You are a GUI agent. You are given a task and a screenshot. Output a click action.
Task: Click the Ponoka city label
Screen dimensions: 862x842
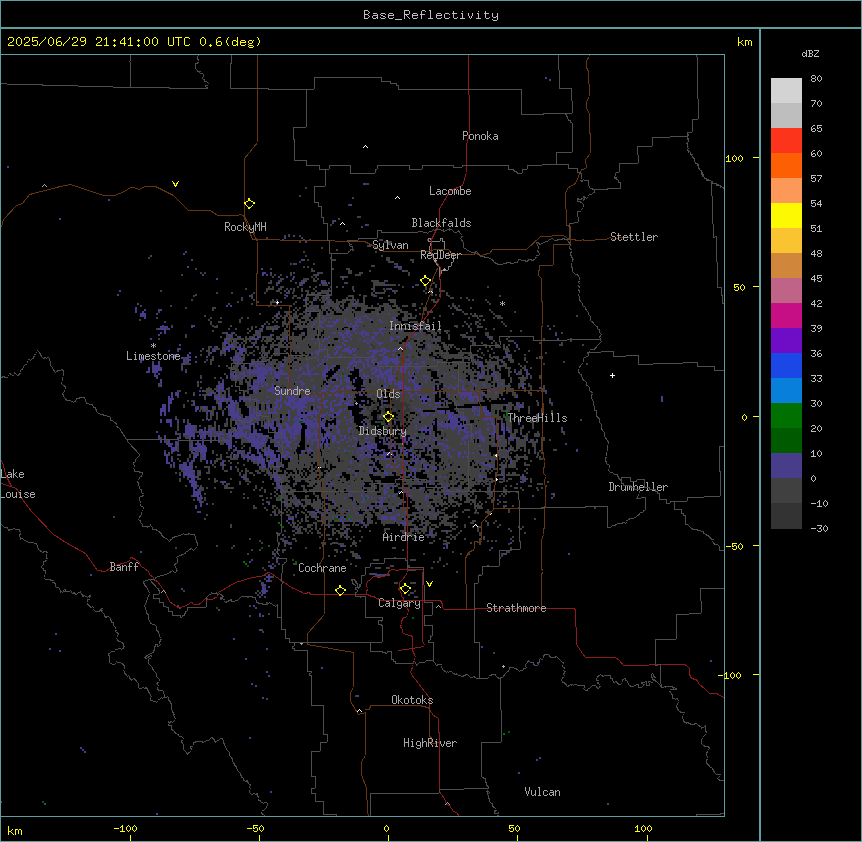(480, 136)
